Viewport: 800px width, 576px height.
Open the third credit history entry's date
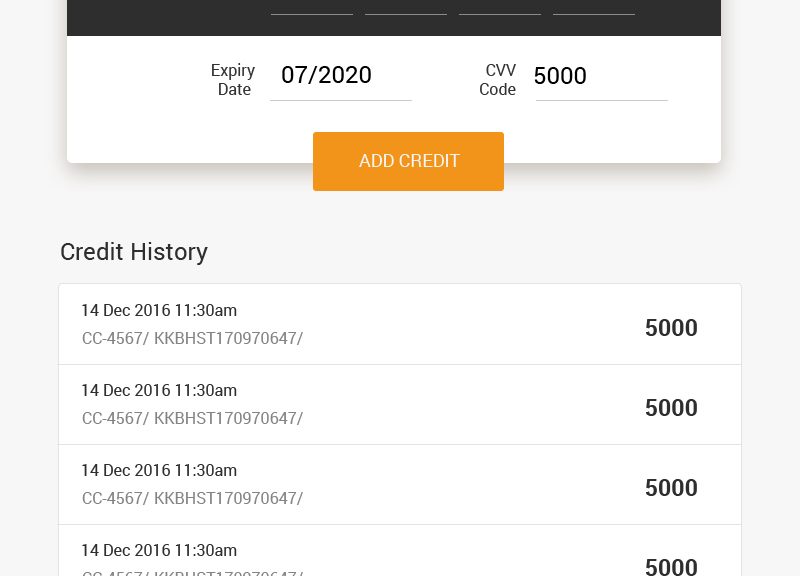(159, 470)
